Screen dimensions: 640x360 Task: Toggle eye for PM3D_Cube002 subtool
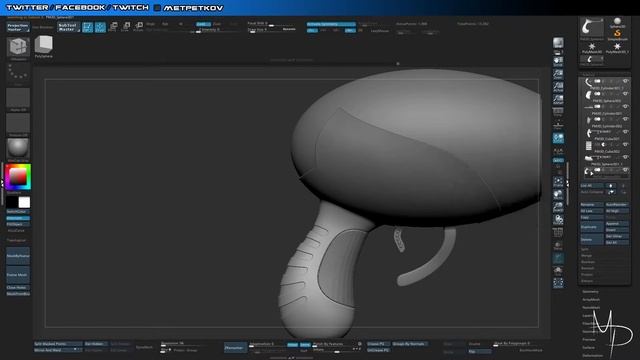coord(625,145)
